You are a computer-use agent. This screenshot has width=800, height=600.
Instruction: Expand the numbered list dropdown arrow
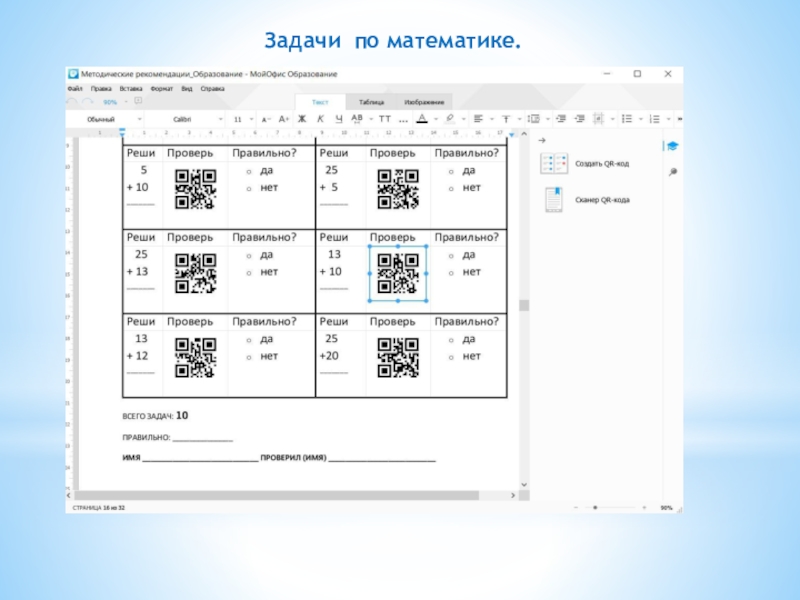pyautogui.click(x=668, y=119)
